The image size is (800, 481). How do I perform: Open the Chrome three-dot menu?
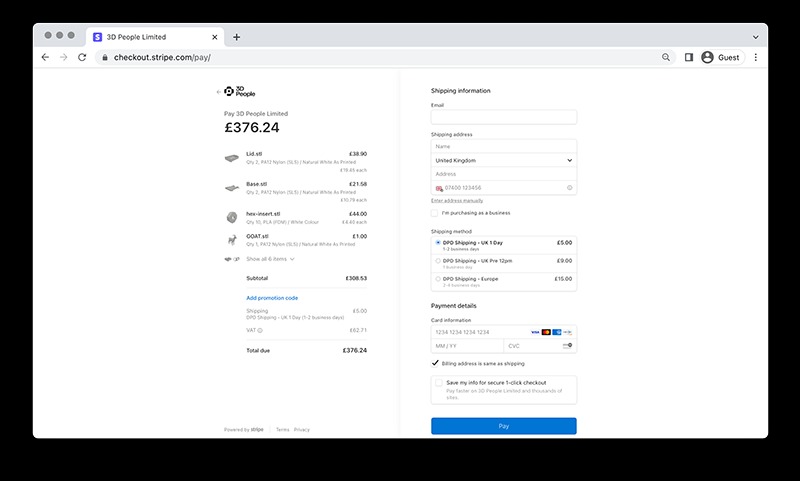tap(755, 58)
